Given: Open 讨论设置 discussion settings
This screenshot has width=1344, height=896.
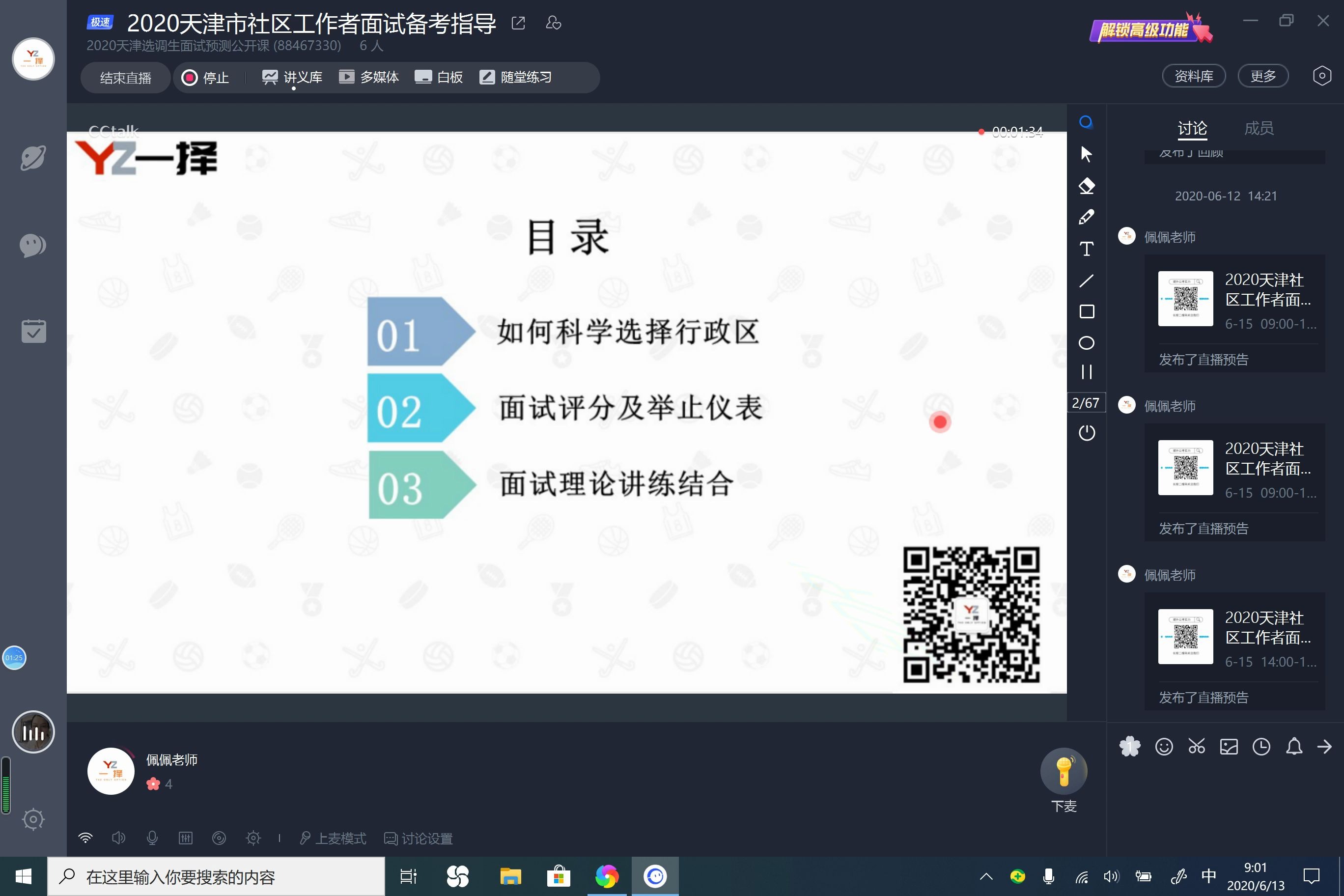Looking at the screenshot, I should [419, 839].
